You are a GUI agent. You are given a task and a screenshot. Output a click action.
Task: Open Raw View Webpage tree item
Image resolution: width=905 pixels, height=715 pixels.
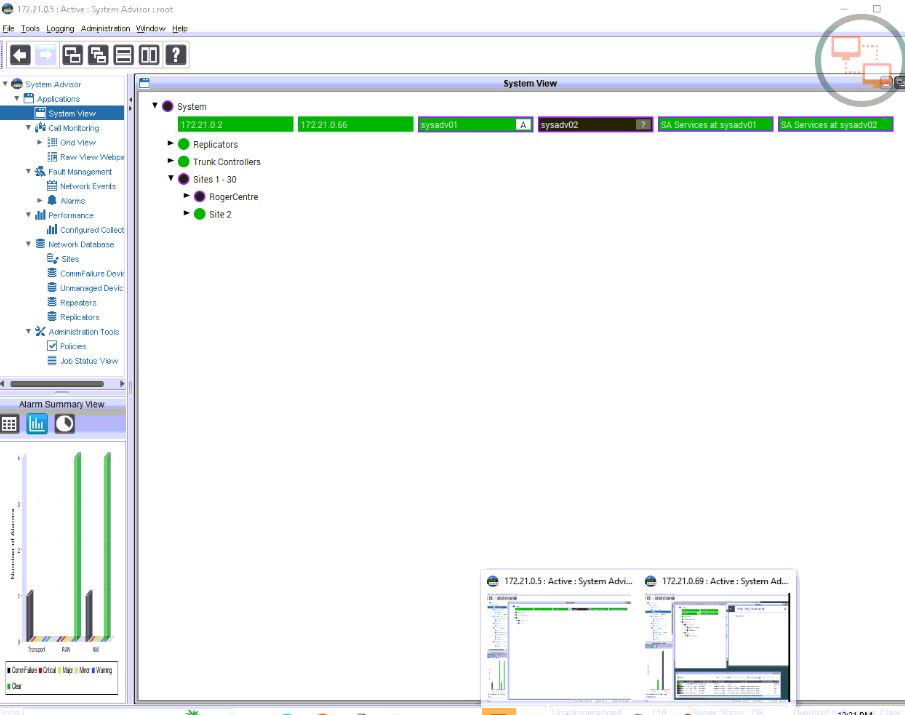[x=92, y=157]
